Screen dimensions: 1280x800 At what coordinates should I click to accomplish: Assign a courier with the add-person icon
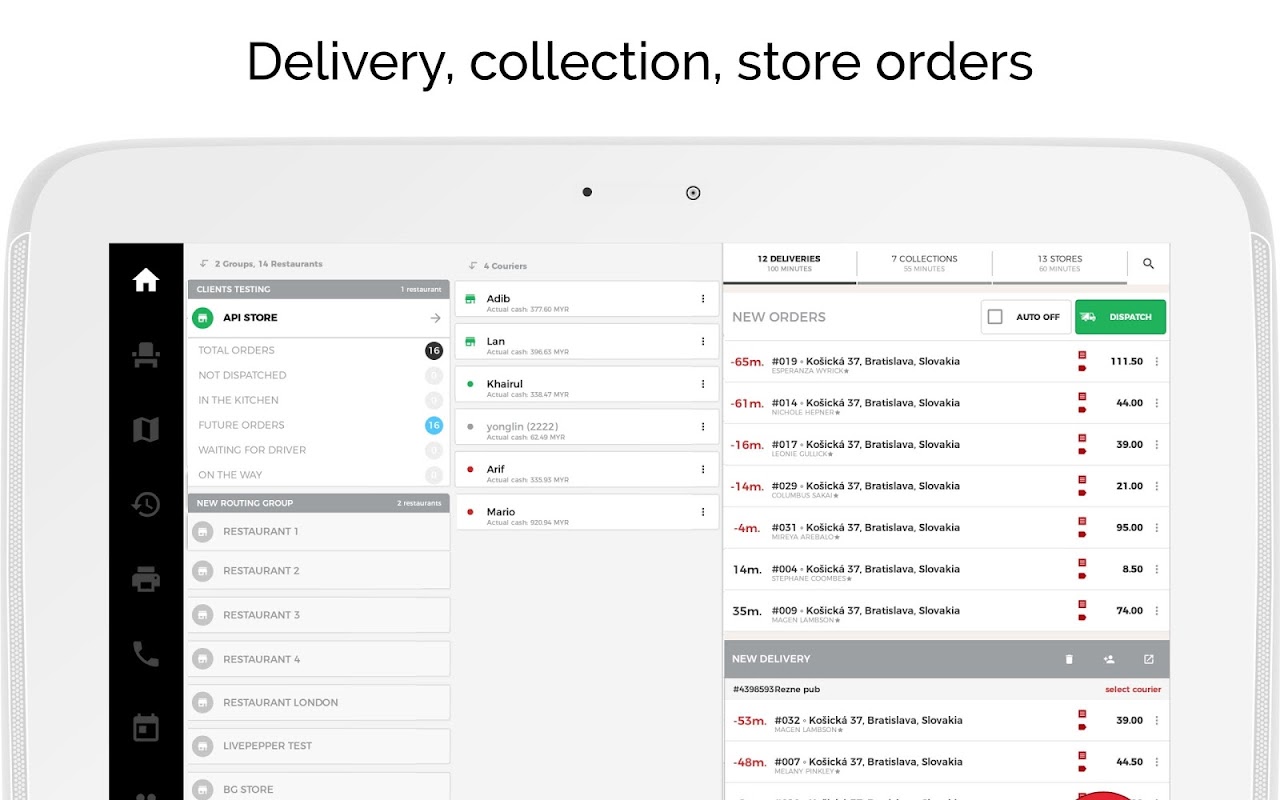click(1109, 659)
